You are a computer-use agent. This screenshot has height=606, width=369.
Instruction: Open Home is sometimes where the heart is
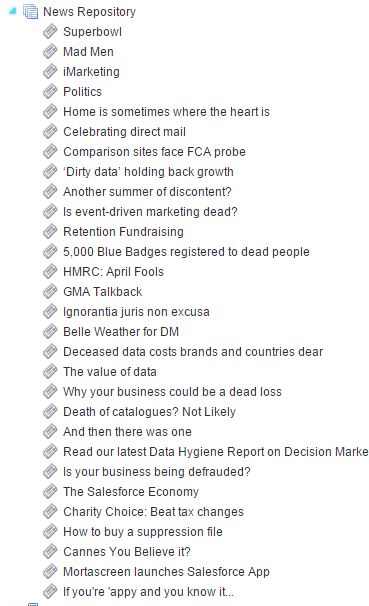[x=166, y=112]
